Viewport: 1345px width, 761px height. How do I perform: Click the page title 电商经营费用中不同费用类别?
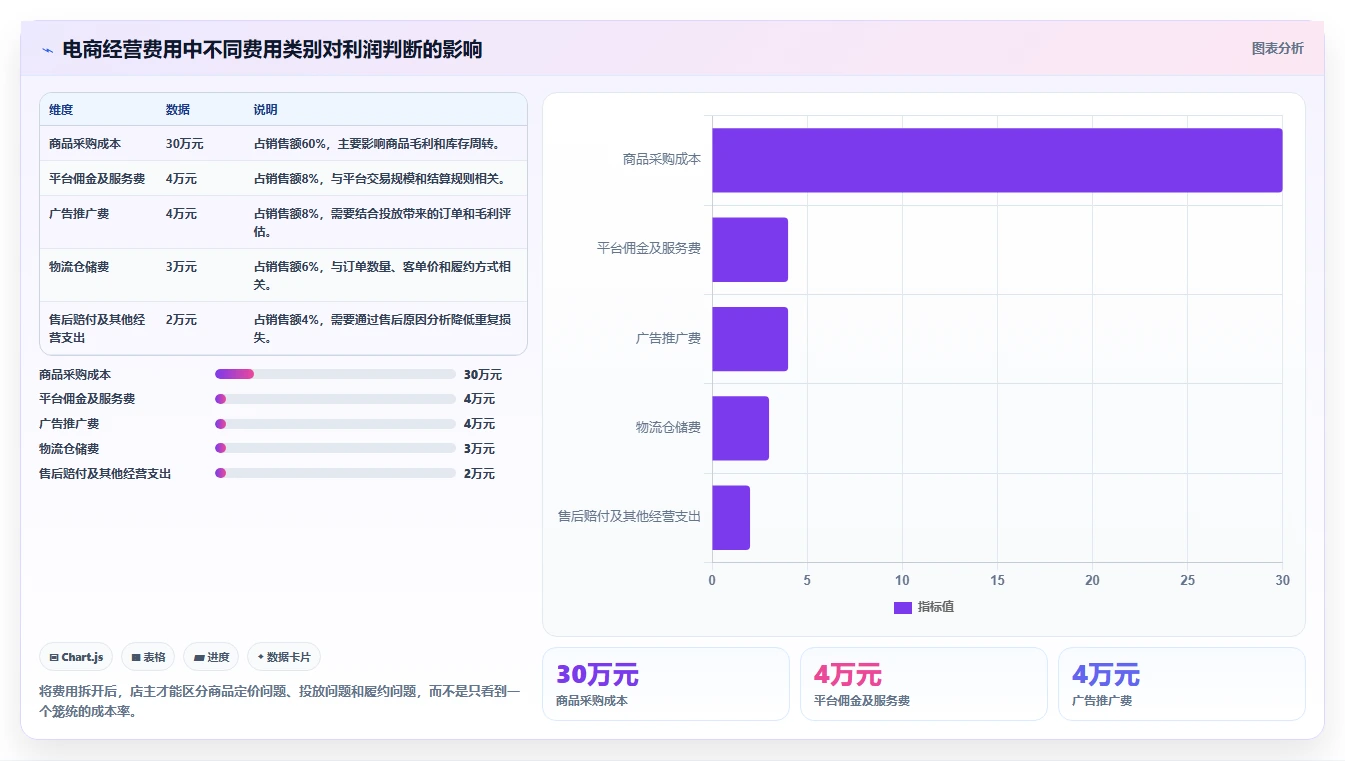(272, 49)
